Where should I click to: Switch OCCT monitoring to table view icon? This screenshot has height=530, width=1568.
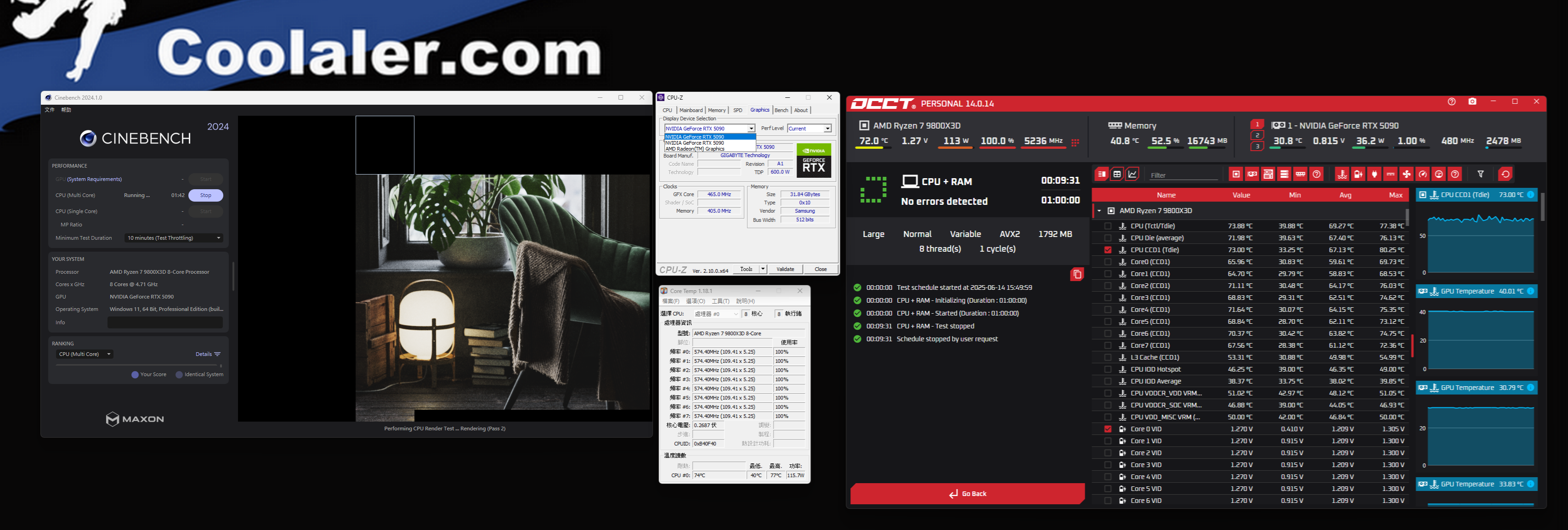click(1117, 174)
